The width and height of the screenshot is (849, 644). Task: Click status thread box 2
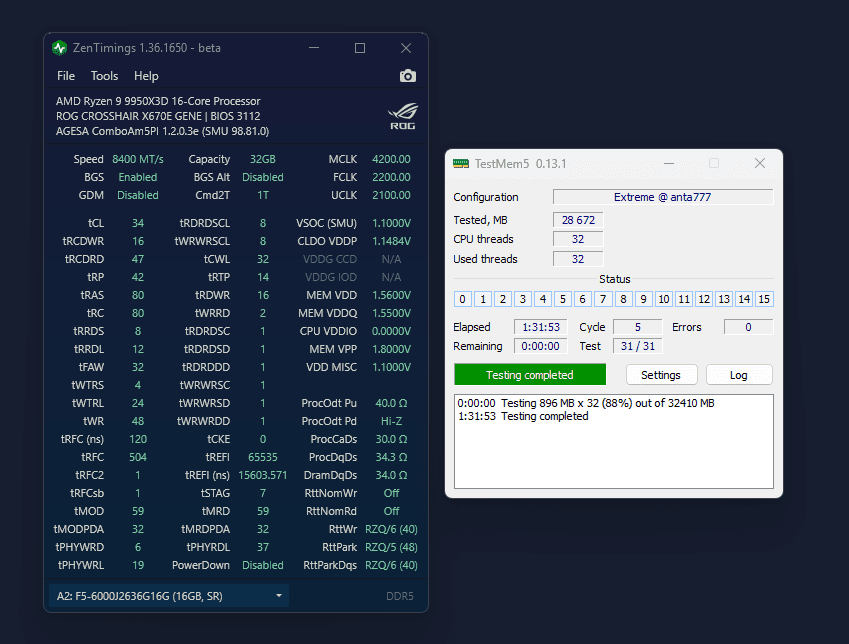point(502,299)
